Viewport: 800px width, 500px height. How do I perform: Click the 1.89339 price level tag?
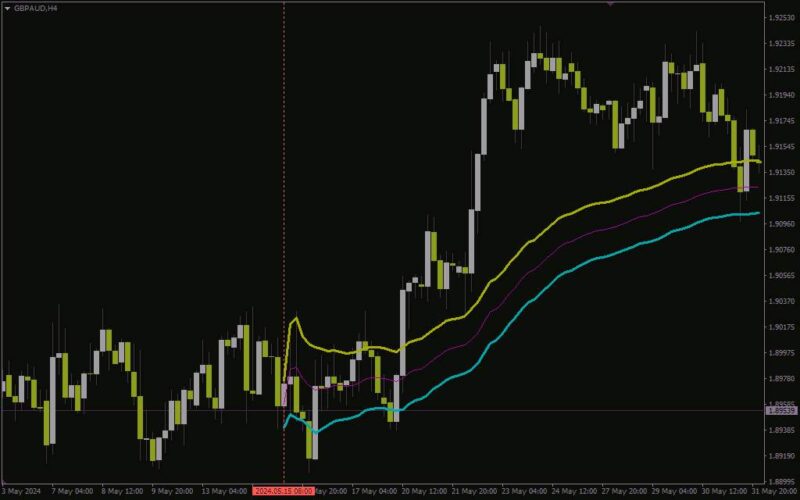point(782,411)
